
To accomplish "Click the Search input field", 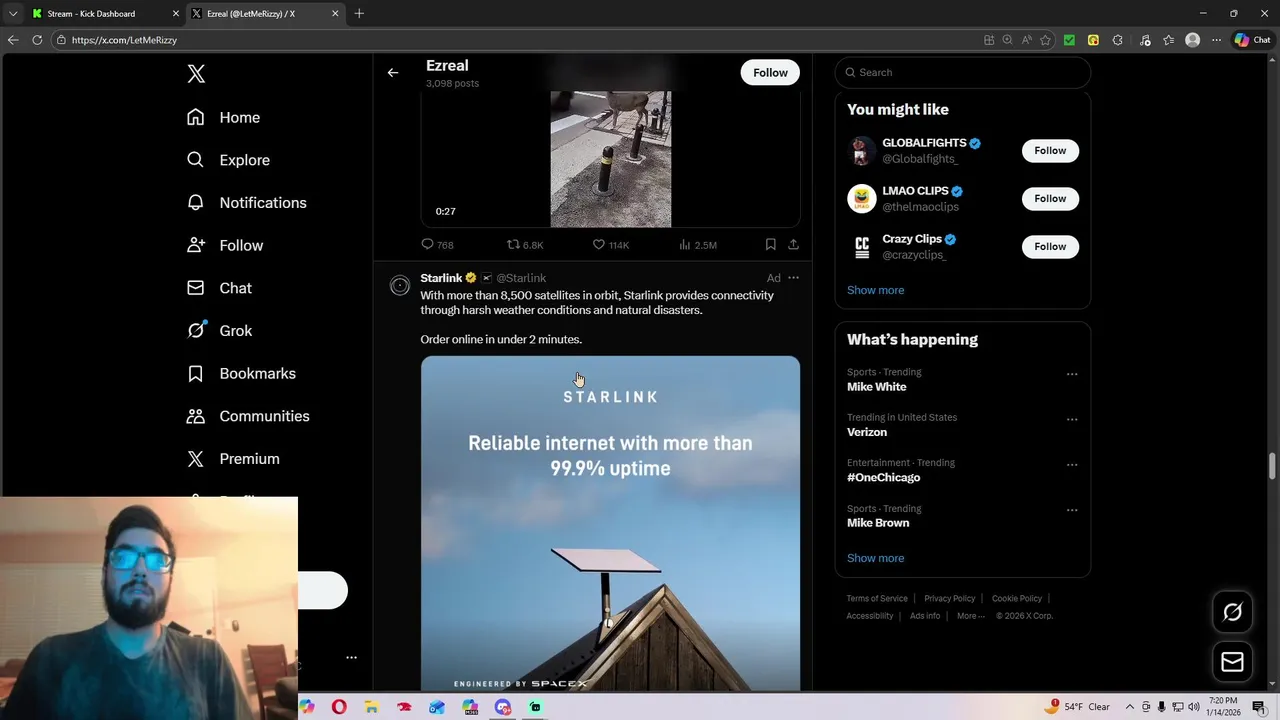I will 962,72.
